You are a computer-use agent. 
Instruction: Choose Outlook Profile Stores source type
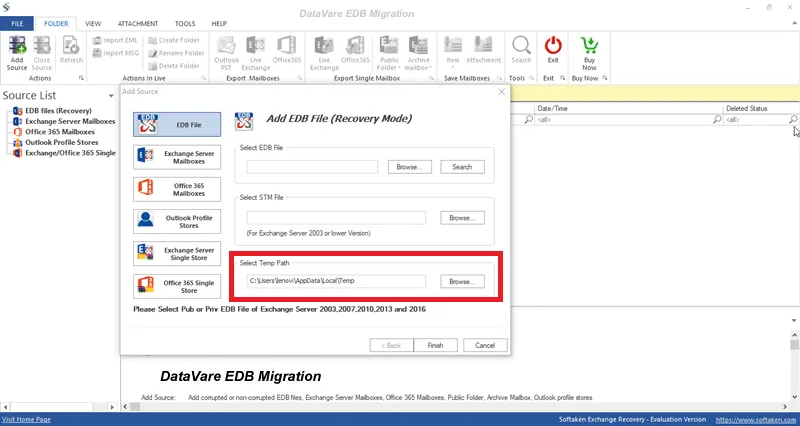[177, 221]
